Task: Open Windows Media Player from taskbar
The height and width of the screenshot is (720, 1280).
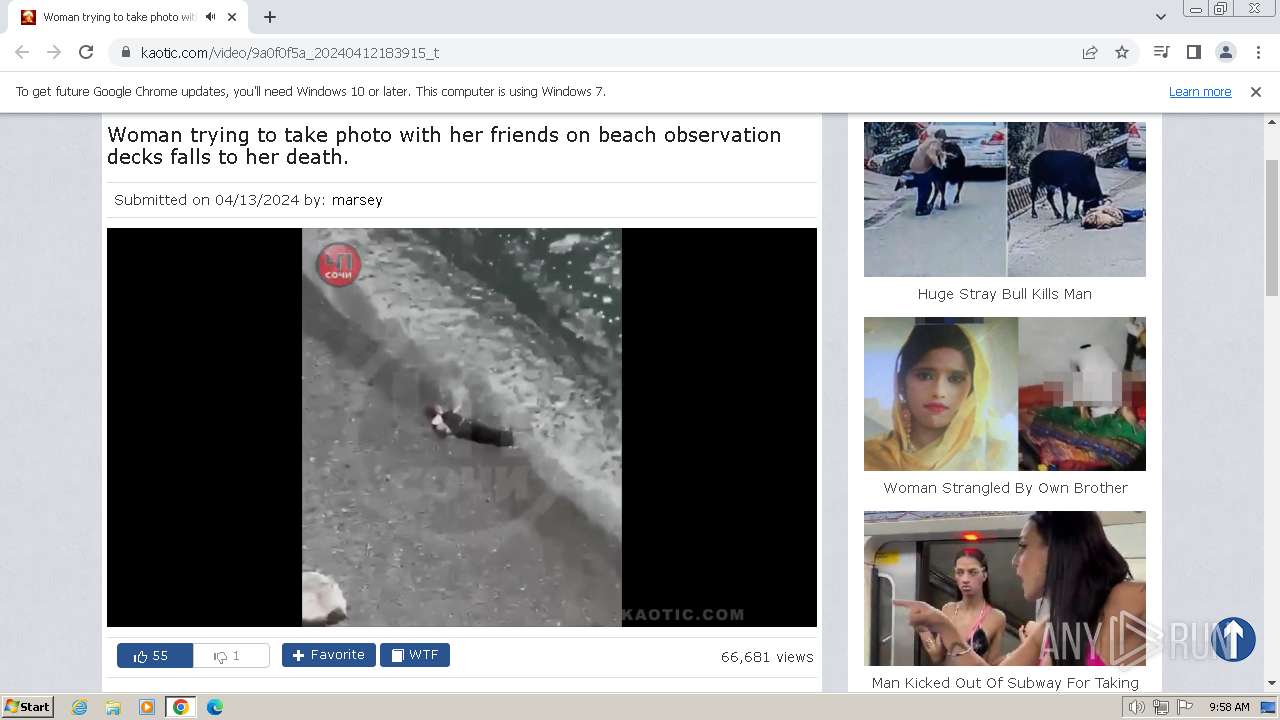Action: coord(146,707)
